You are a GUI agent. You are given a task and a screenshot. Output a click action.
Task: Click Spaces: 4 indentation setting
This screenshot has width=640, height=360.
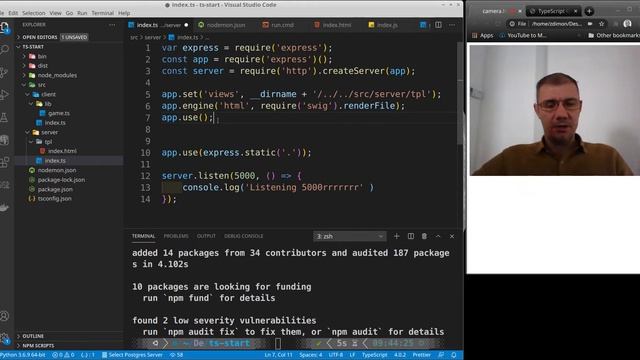pos(311,355)
